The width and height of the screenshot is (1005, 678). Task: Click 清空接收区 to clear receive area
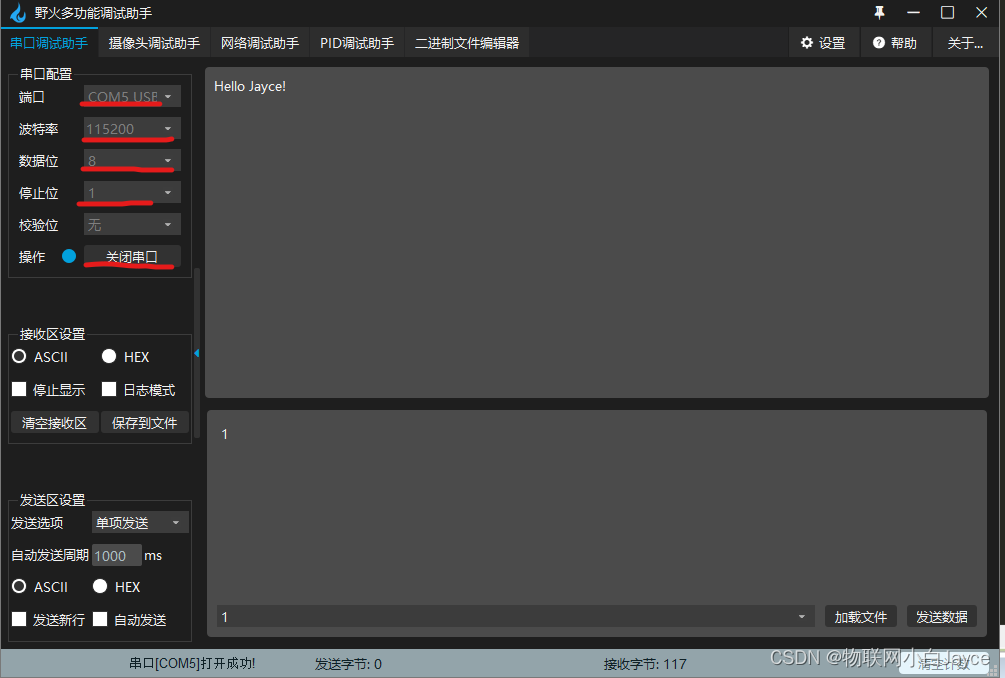click(54, 423)
